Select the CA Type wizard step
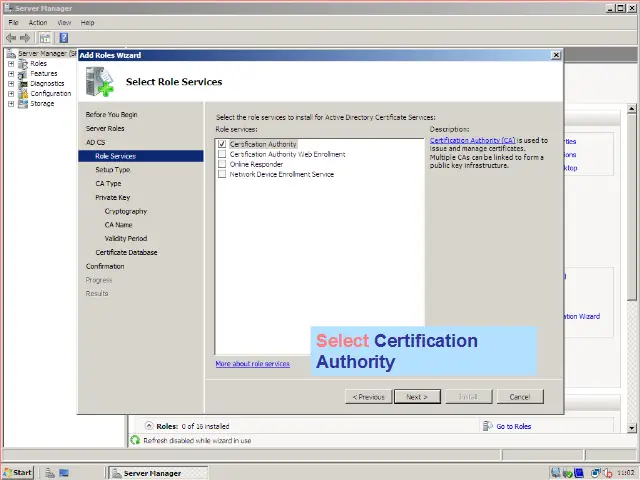Viewport: 640px width, 480px height. 108,184
